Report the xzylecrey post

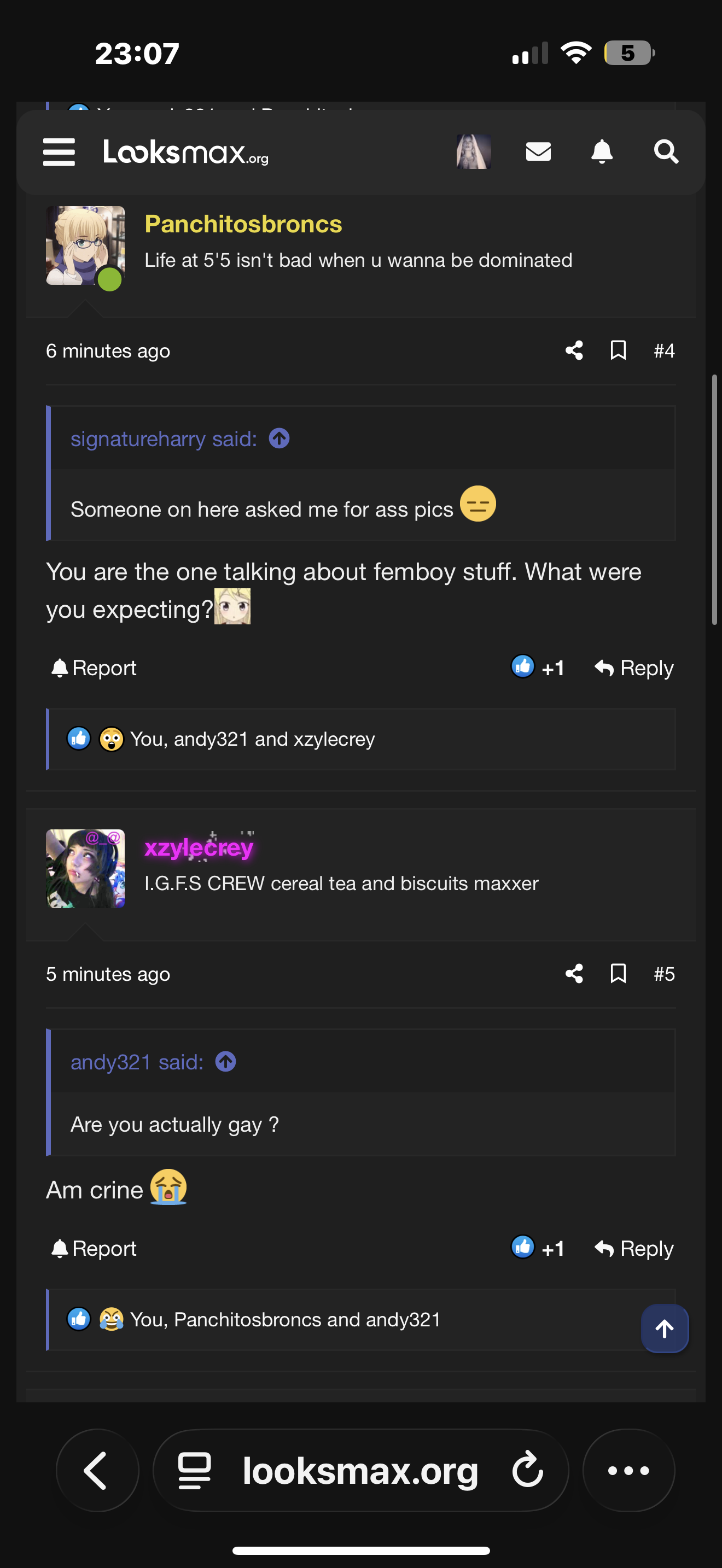94,1248
